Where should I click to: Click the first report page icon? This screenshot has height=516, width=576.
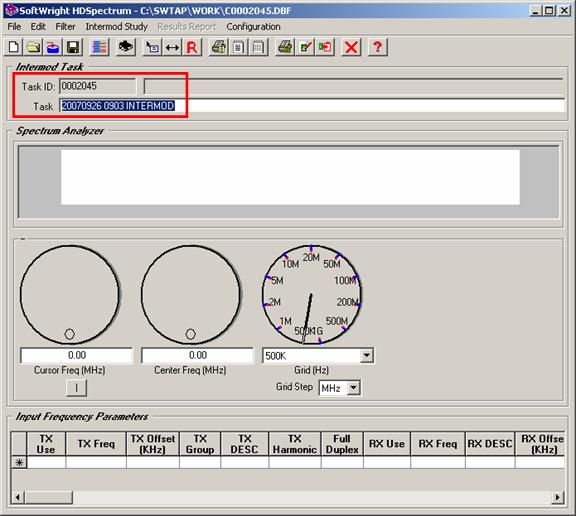click(238, 47)
